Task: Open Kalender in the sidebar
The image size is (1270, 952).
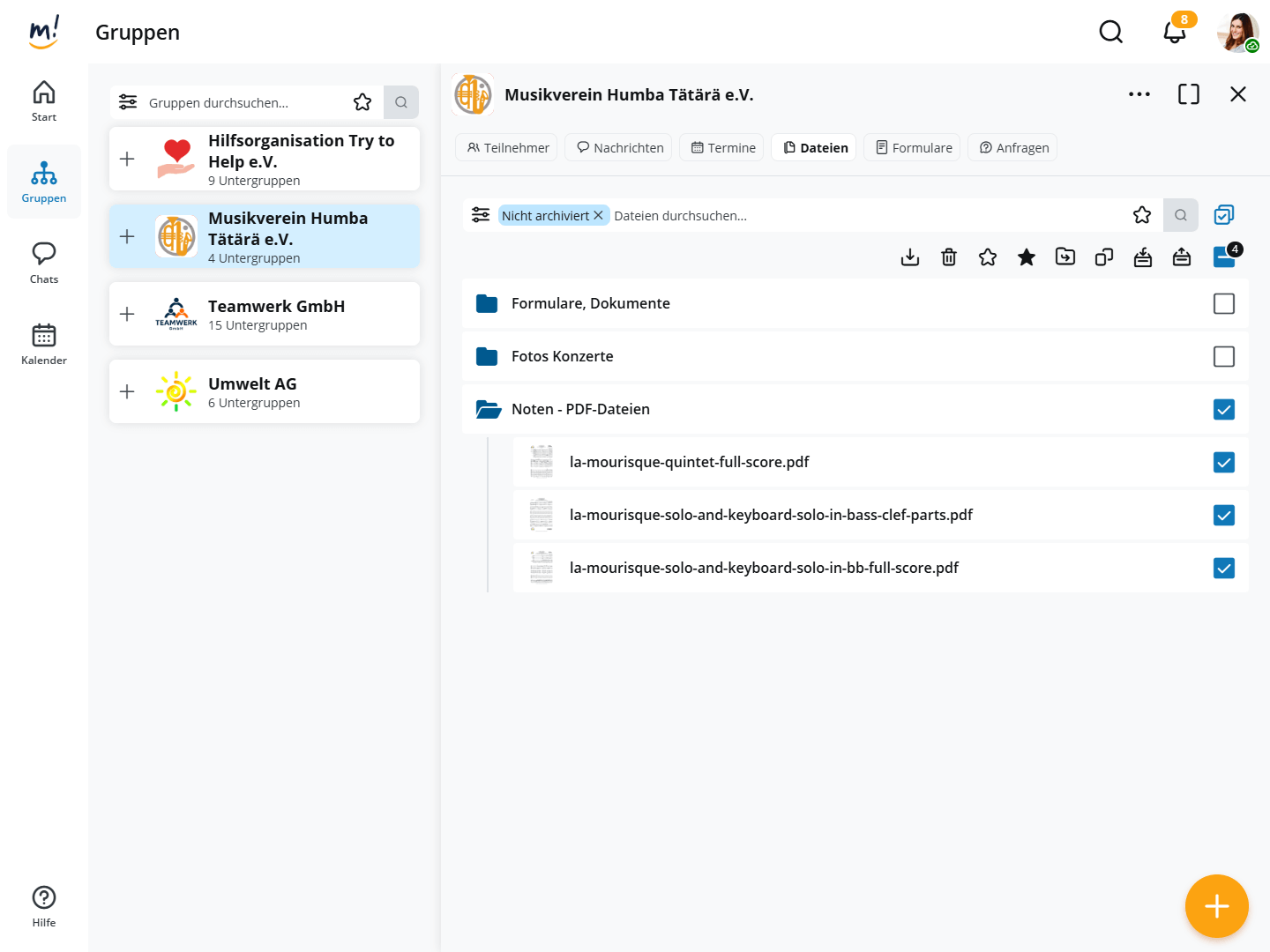Action: [x=44, y=344]
